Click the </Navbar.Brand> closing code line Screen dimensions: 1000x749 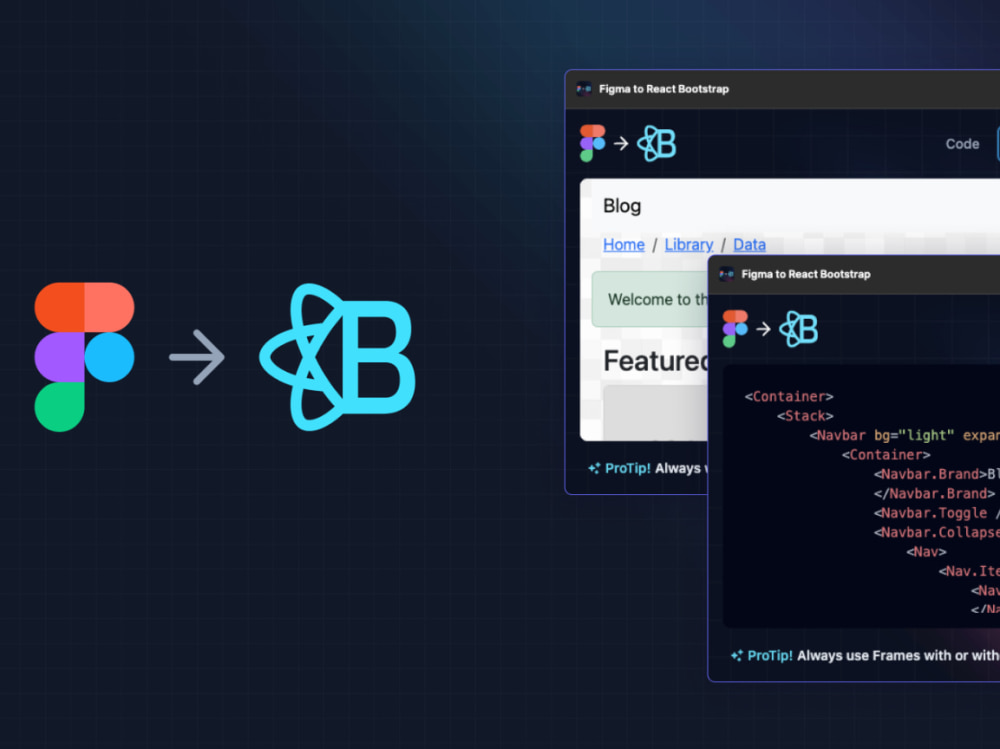(x=934, y=494)
